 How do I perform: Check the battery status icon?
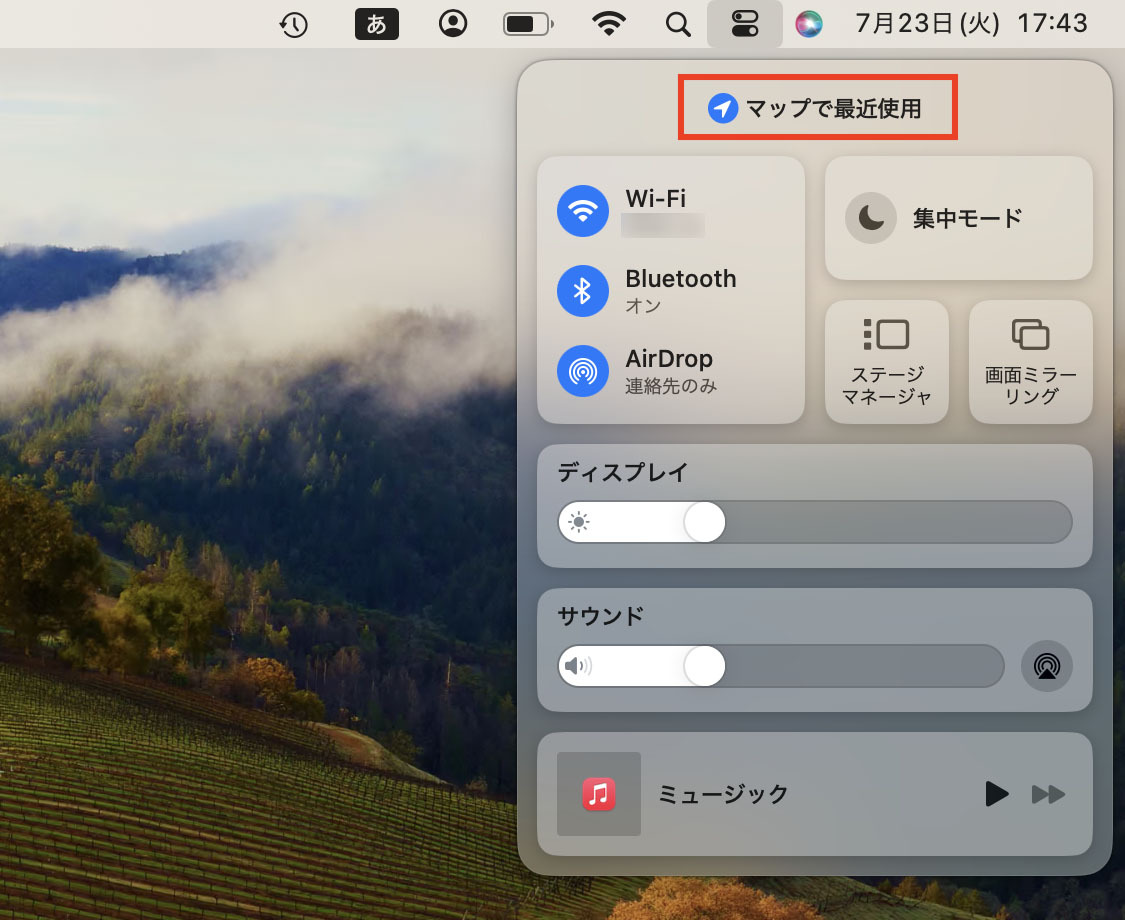(528, 24)
